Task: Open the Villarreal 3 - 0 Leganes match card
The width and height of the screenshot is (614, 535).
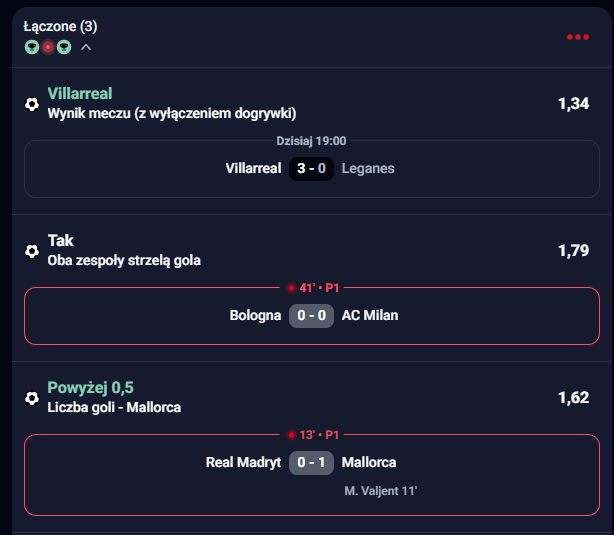Action: point(310,168)
